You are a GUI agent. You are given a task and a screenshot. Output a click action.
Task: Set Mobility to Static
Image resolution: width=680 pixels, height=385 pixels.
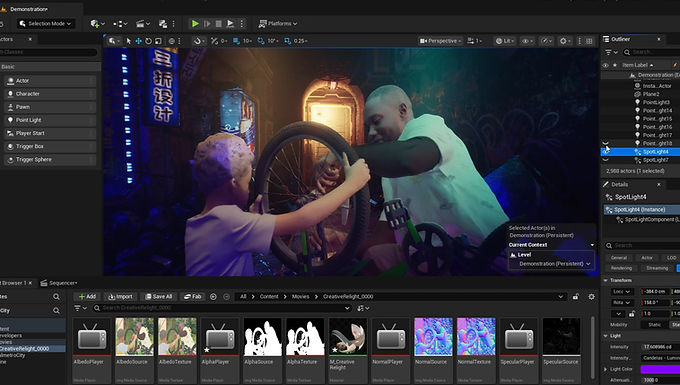tap(654, 324)
